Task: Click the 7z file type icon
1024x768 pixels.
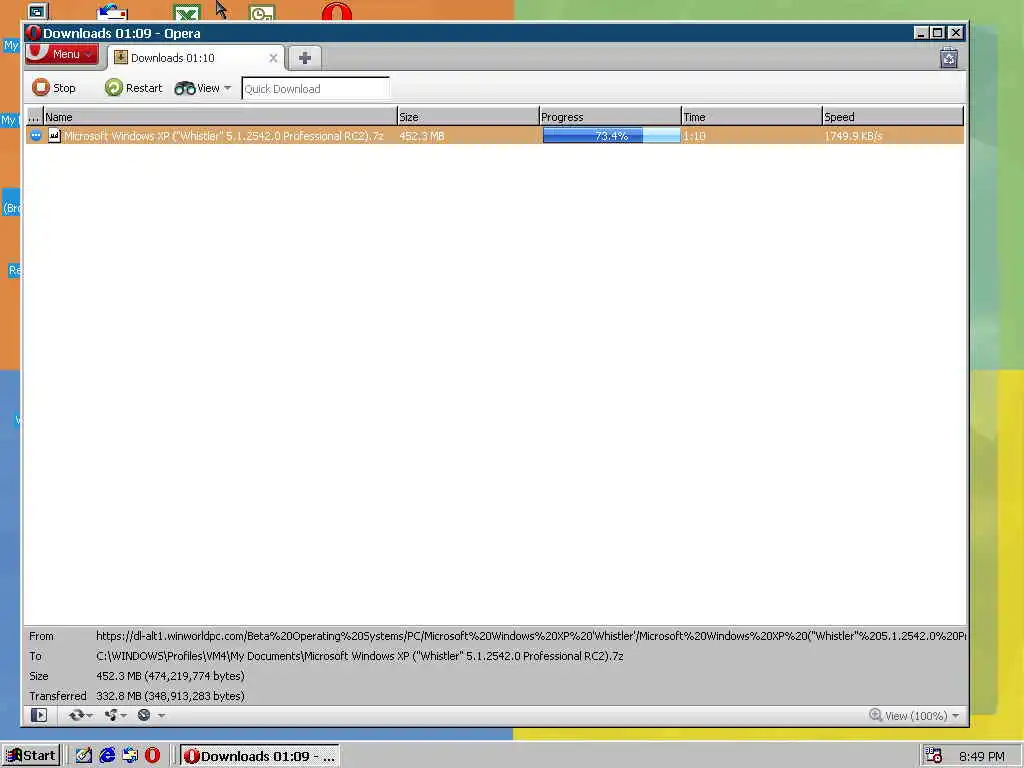Action: (54, 135)
